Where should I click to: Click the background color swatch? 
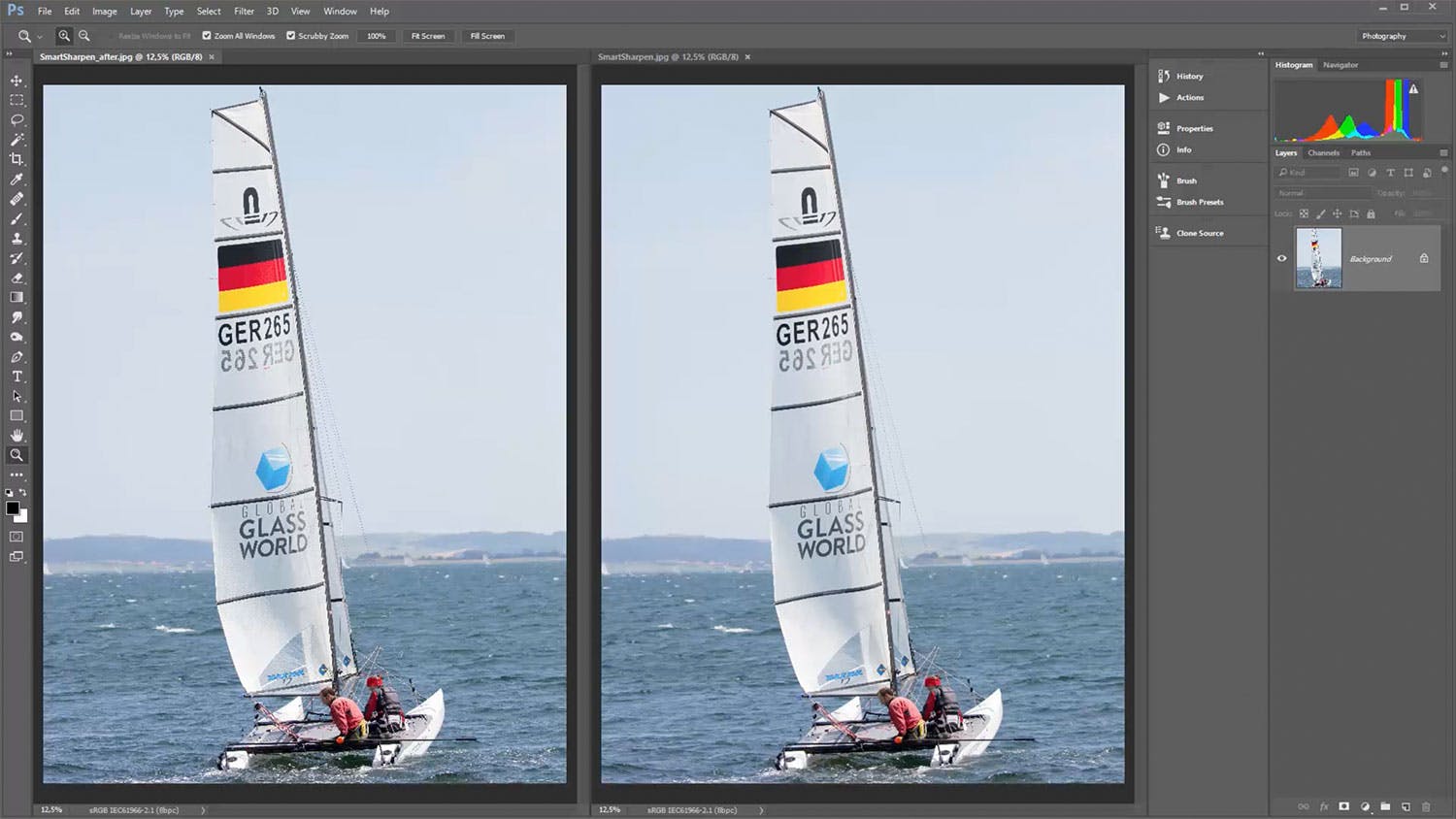tap(23, 518)
